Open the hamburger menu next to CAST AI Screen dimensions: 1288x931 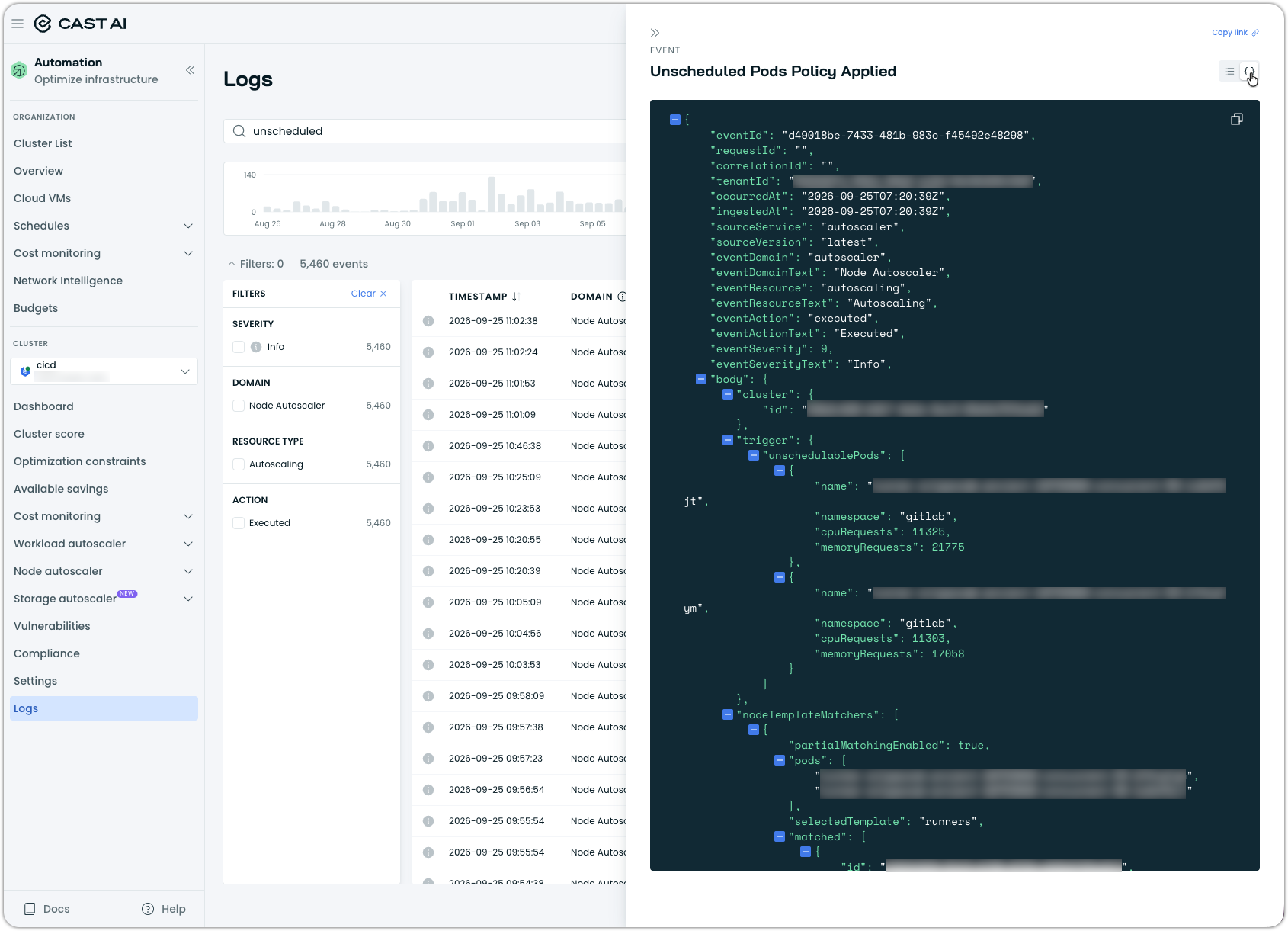pyautogui.click(x=18, y=24)
